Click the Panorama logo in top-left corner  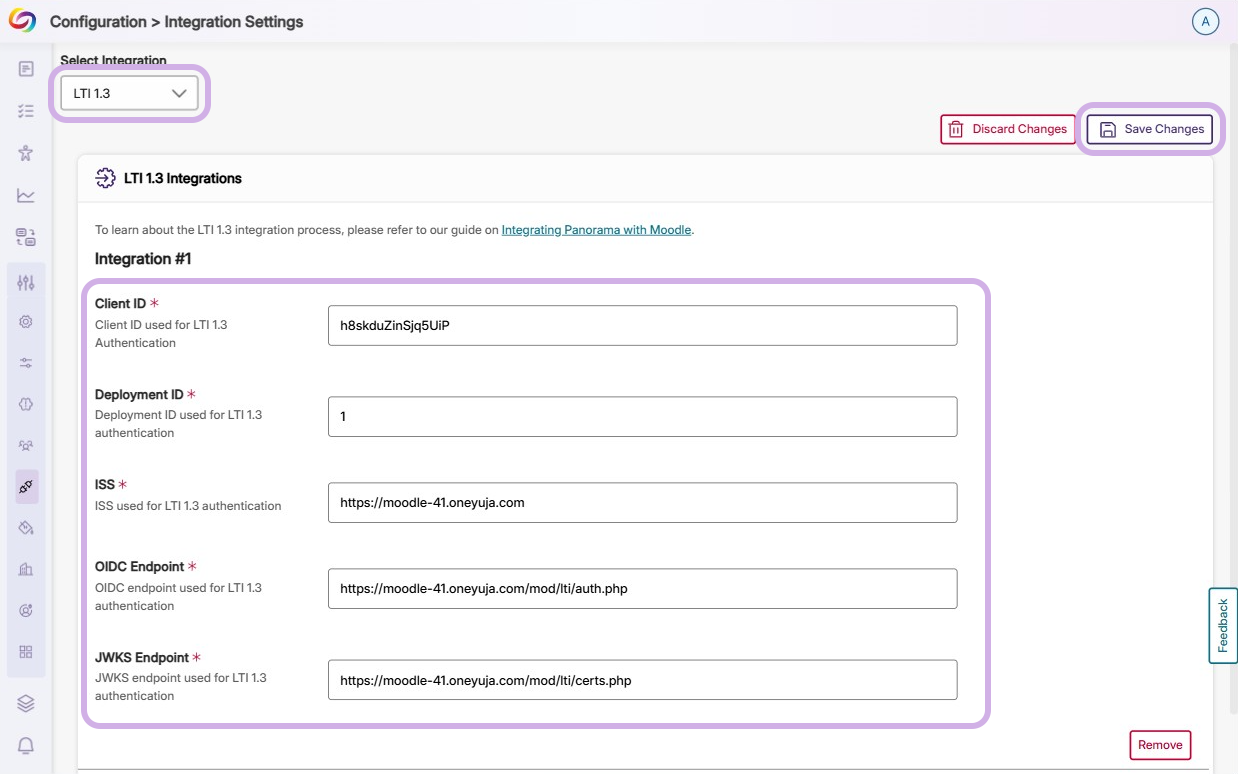click(x=22, y=21)
